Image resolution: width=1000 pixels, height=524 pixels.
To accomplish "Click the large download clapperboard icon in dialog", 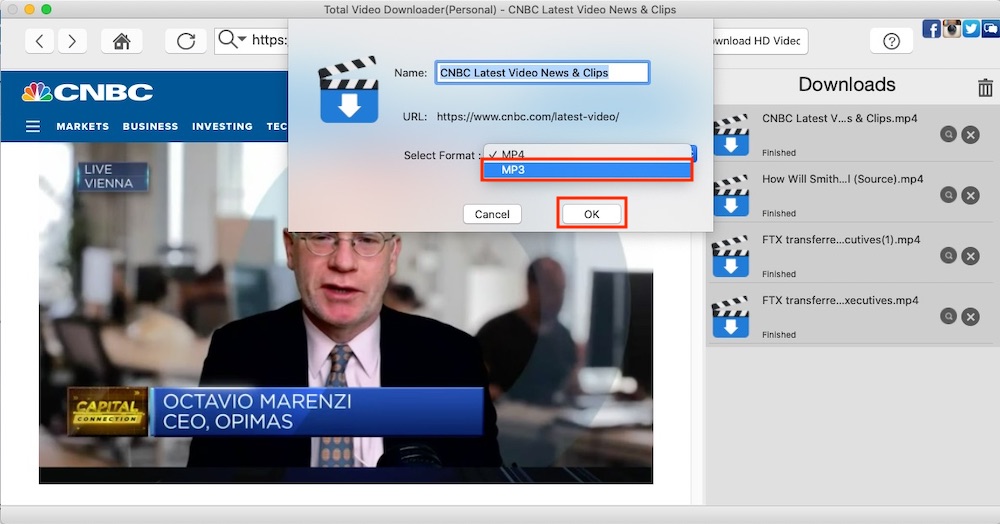I will point(348,90).
